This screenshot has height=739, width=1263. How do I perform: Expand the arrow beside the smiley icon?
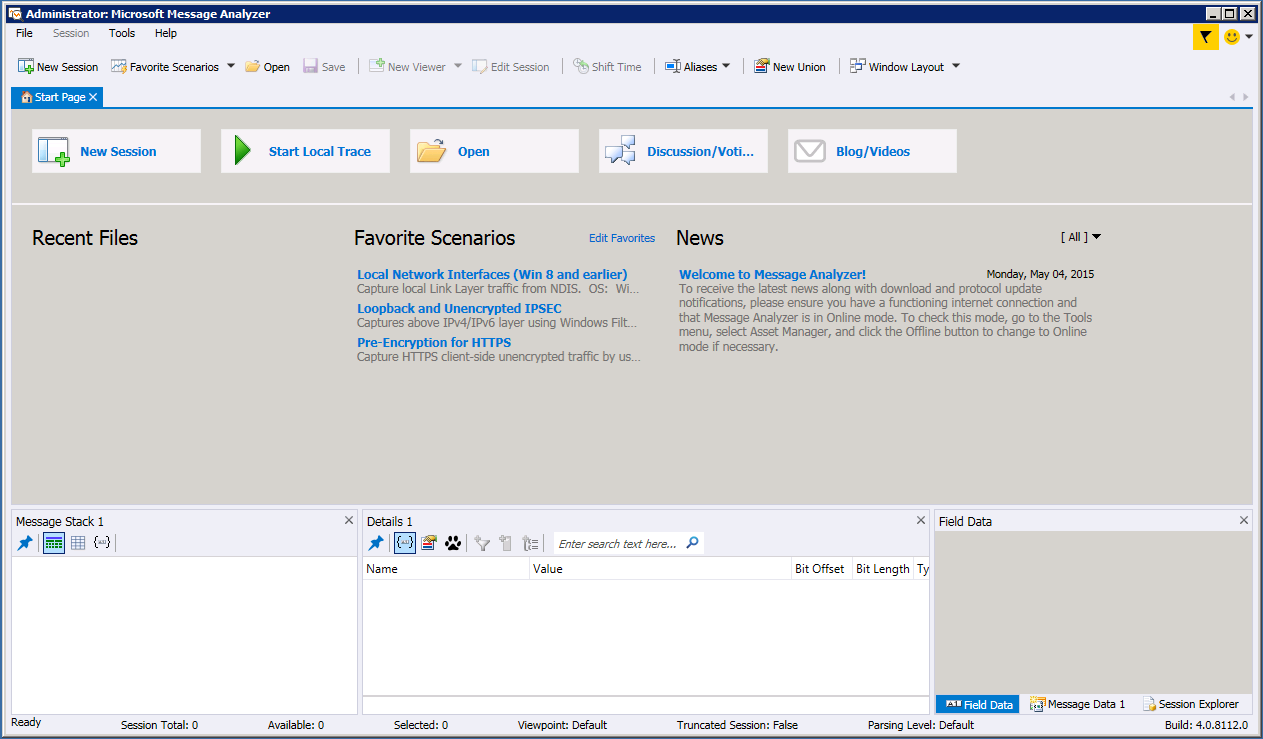(1249, 37)
